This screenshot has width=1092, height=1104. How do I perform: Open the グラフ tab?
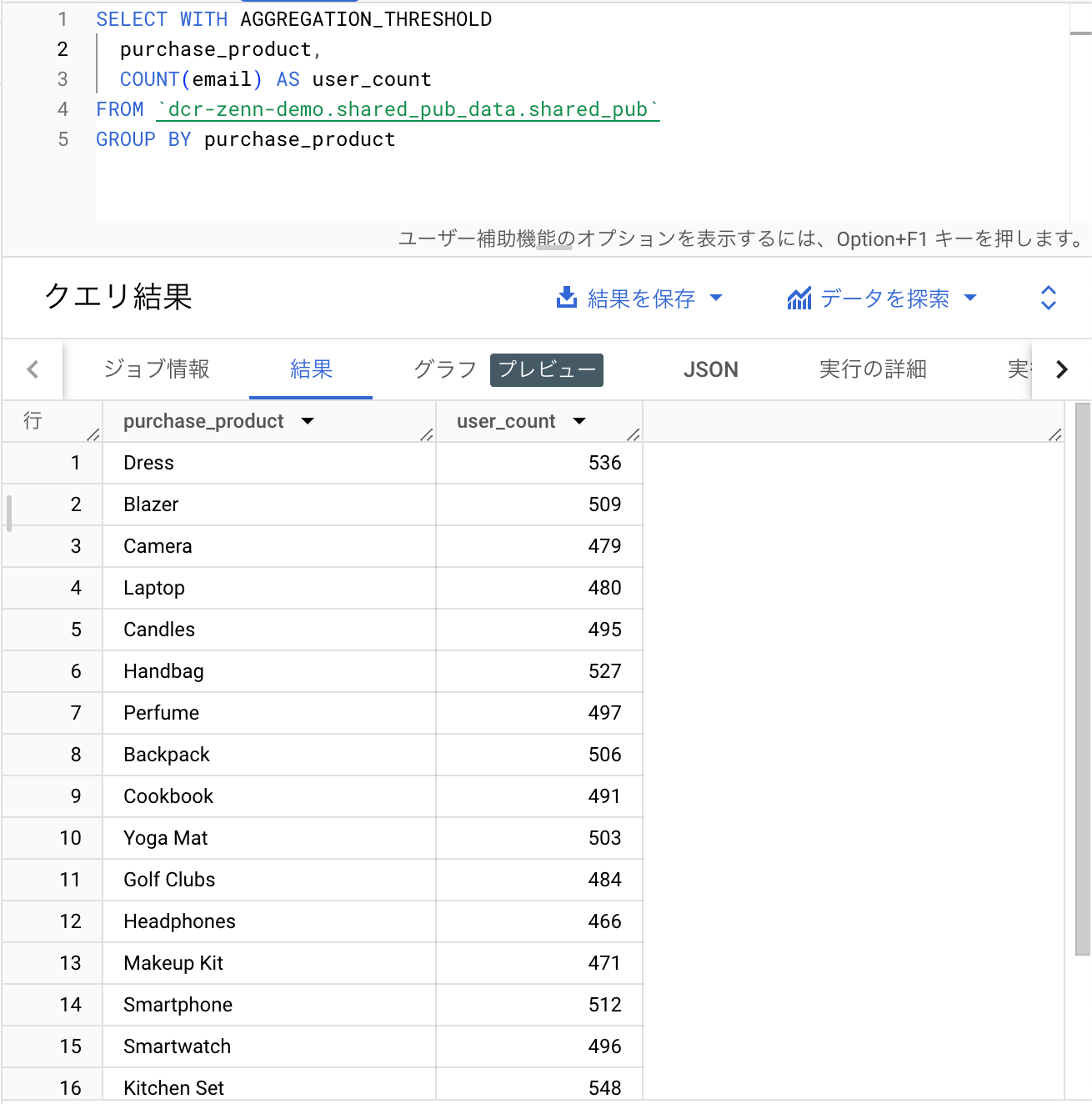(445, 369)
